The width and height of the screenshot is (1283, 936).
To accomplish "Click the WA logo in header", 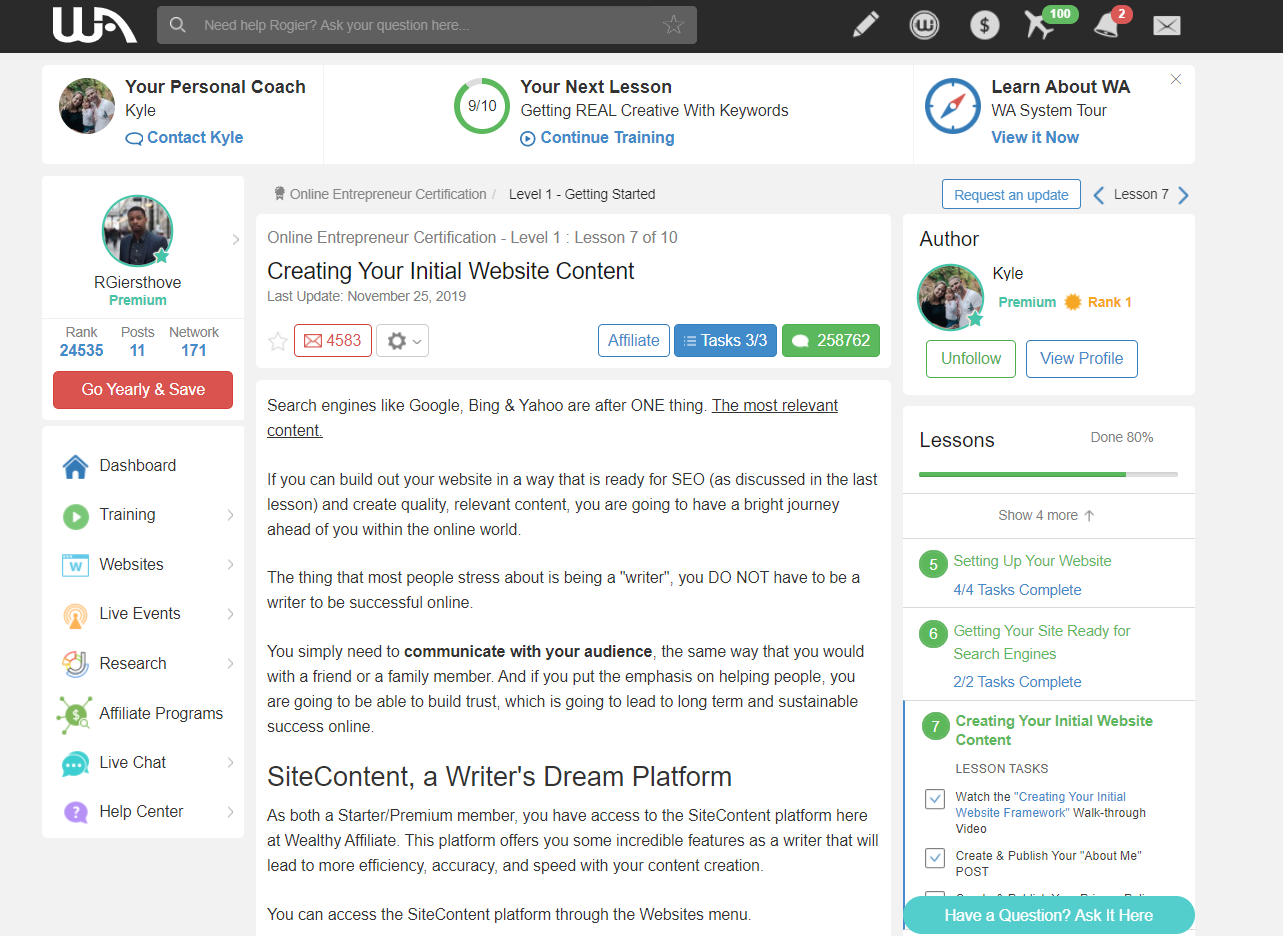I will click(x=95, y=25).
